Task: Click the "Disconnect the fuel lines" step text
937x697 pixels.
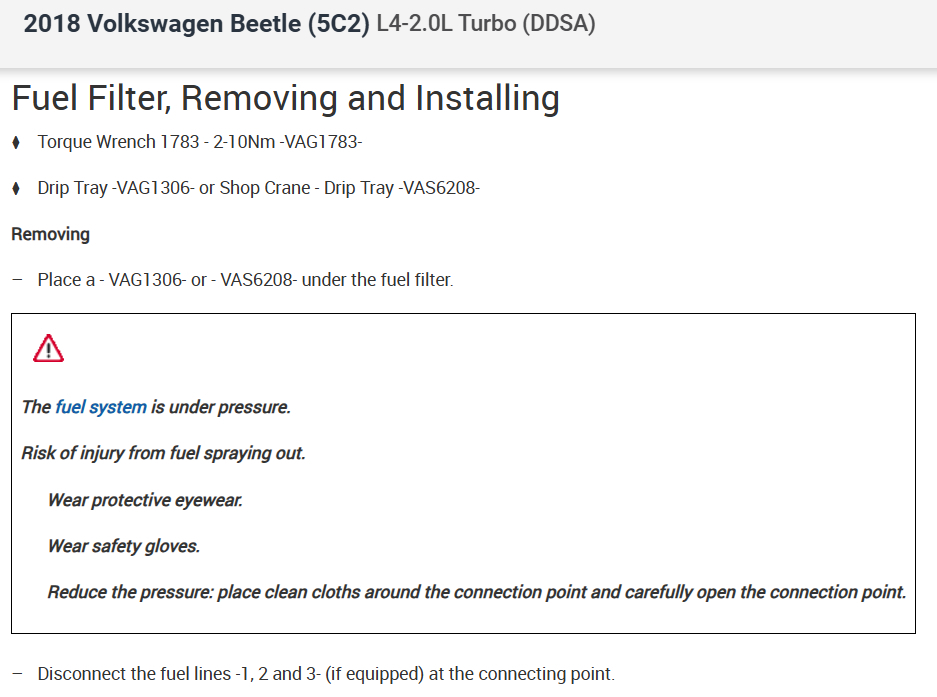Action: click(326, 674)
